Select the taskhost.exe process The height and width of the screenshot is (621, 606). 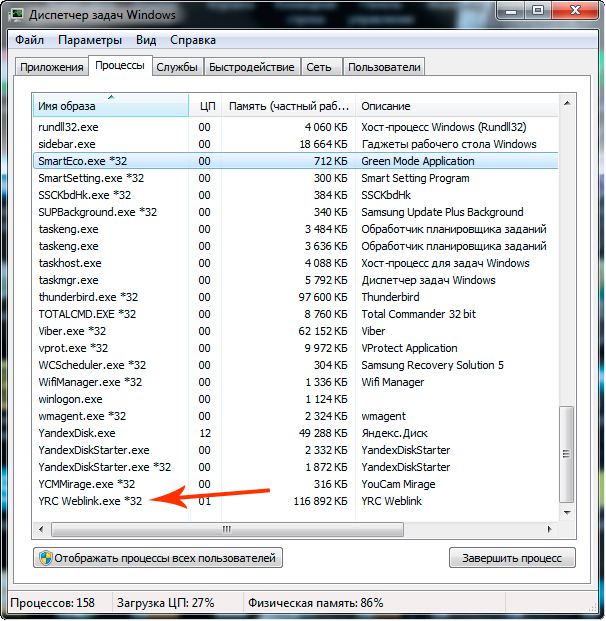click(x=295, y=263)
